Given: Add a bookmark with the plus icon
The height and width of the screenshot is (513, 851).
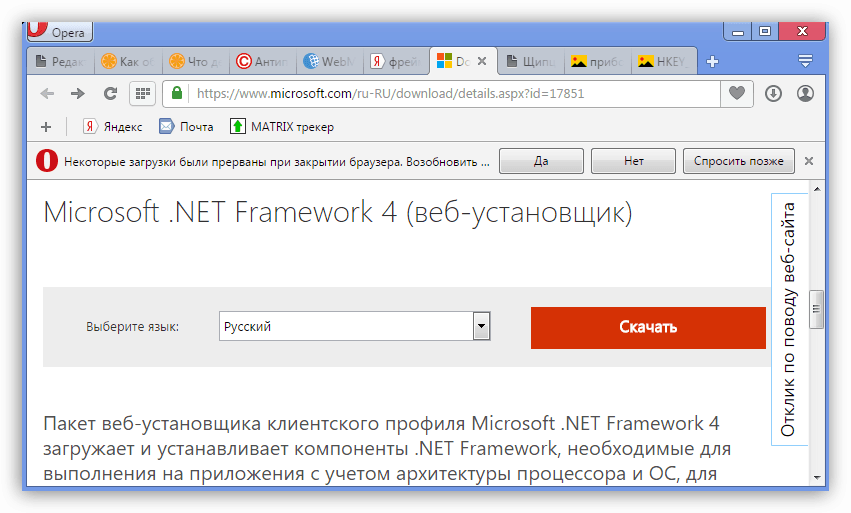Looking at the screenshot, I should (46, 127).
